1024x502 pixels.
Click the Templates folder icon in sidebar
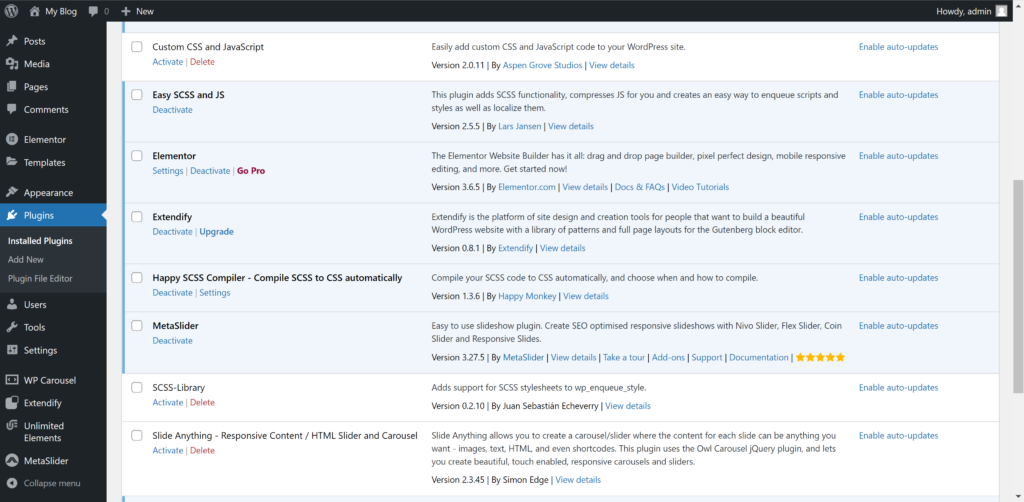[11, 163]
